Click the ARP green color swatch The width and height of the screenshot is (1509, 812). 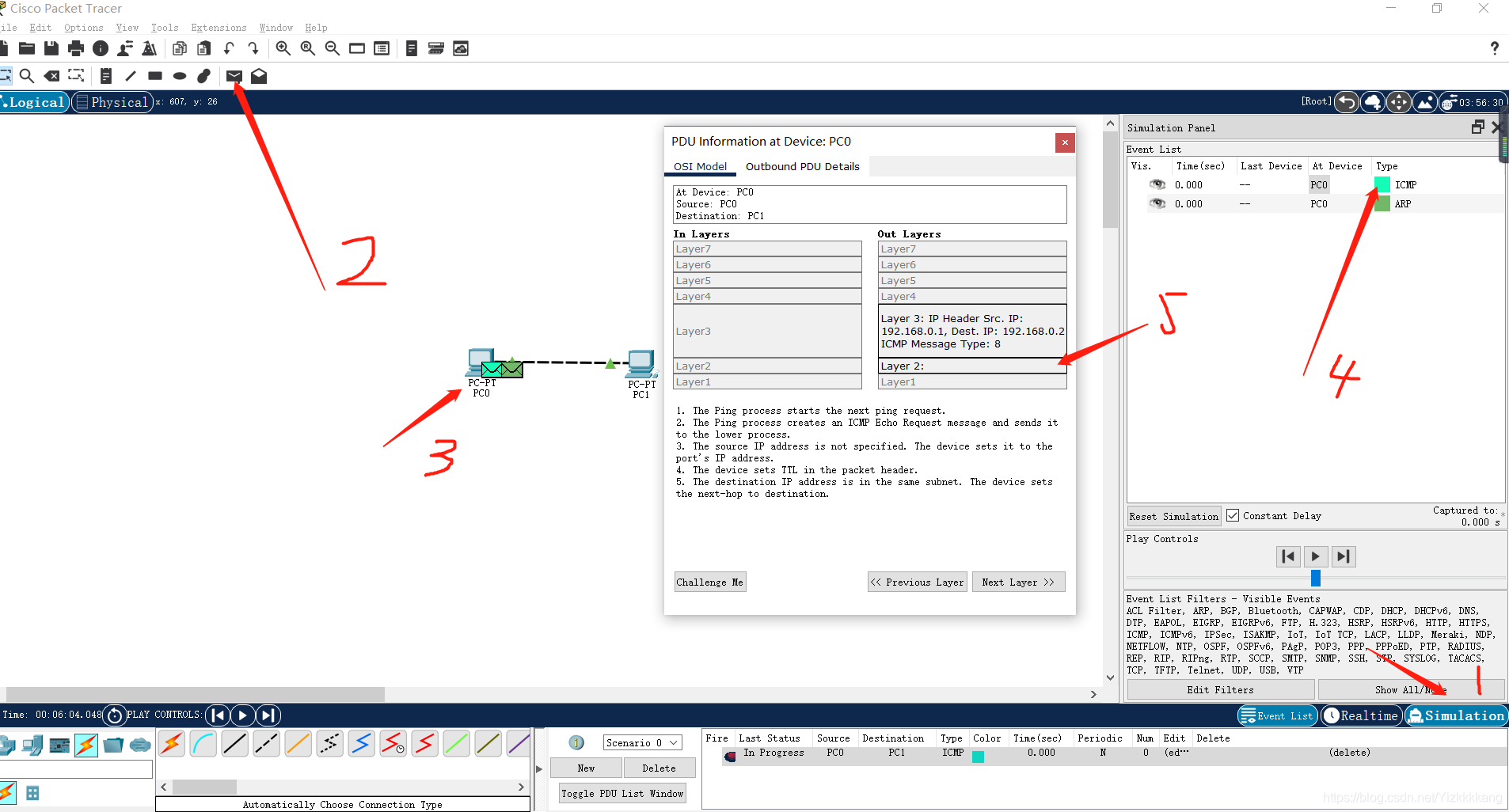(1382, 203)
